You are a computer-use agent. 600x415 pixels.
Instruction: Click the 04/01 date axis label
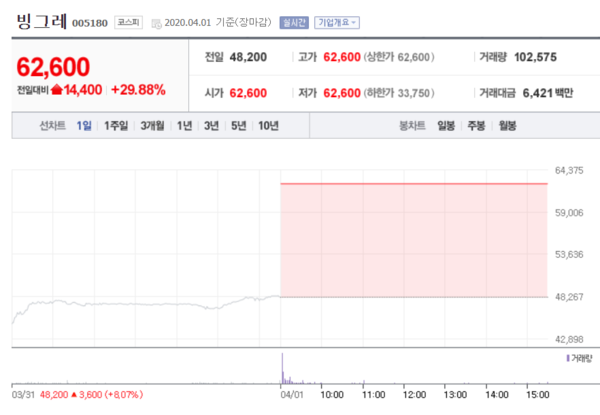pyautogui.click(x=292, y=394)
